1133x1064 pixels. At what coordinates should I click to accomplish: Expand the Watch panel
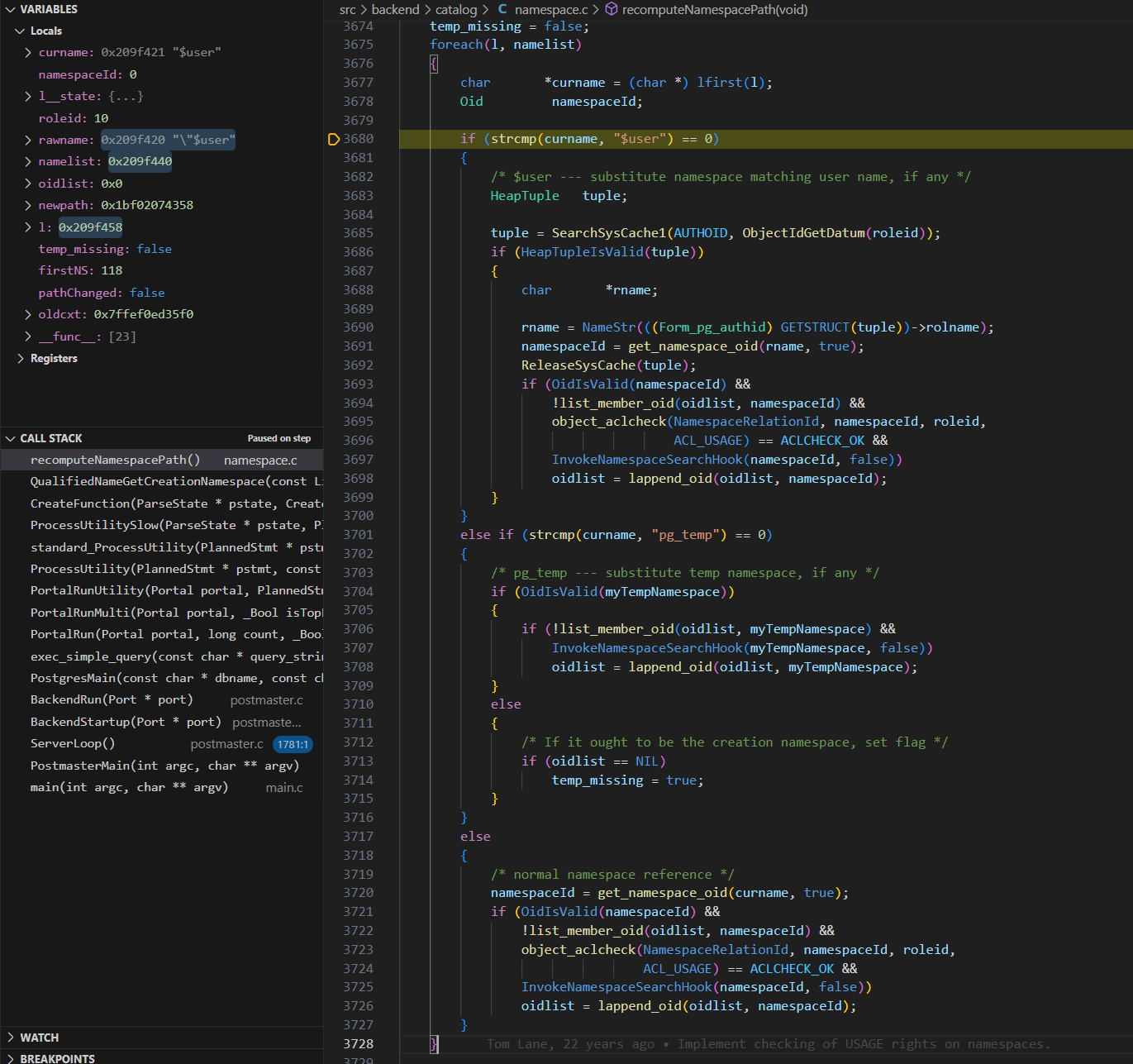click(x=11, y=1038)
